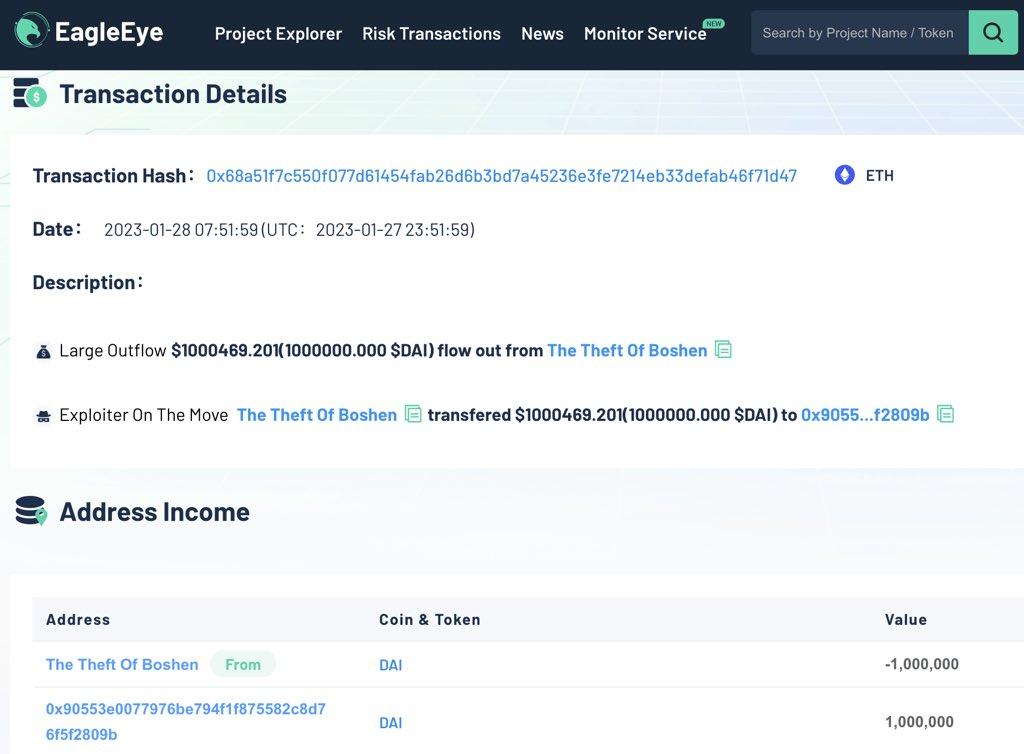Image resolution: width=1024 pixels, height=754 pixels.
Task: Click the Transaction Details header icon
Action: coord(30,94)
